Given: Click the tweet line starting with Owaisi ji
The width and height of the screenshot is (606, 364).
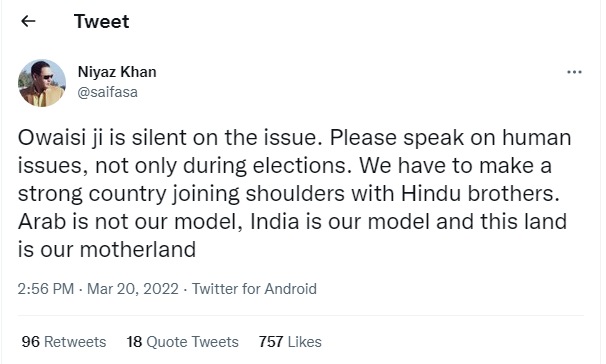Looking at the screenshot, I should tap(294, 138).
